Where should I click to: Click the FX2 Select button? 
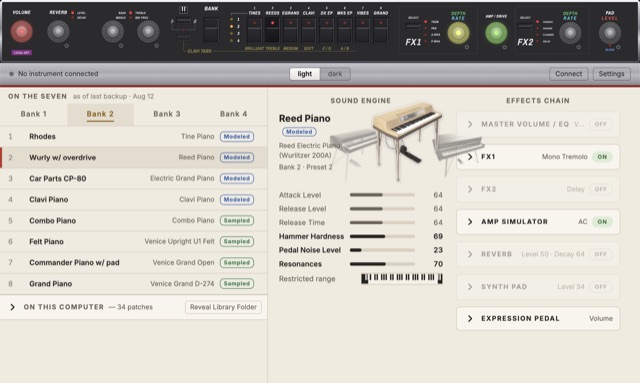point(525,27)
